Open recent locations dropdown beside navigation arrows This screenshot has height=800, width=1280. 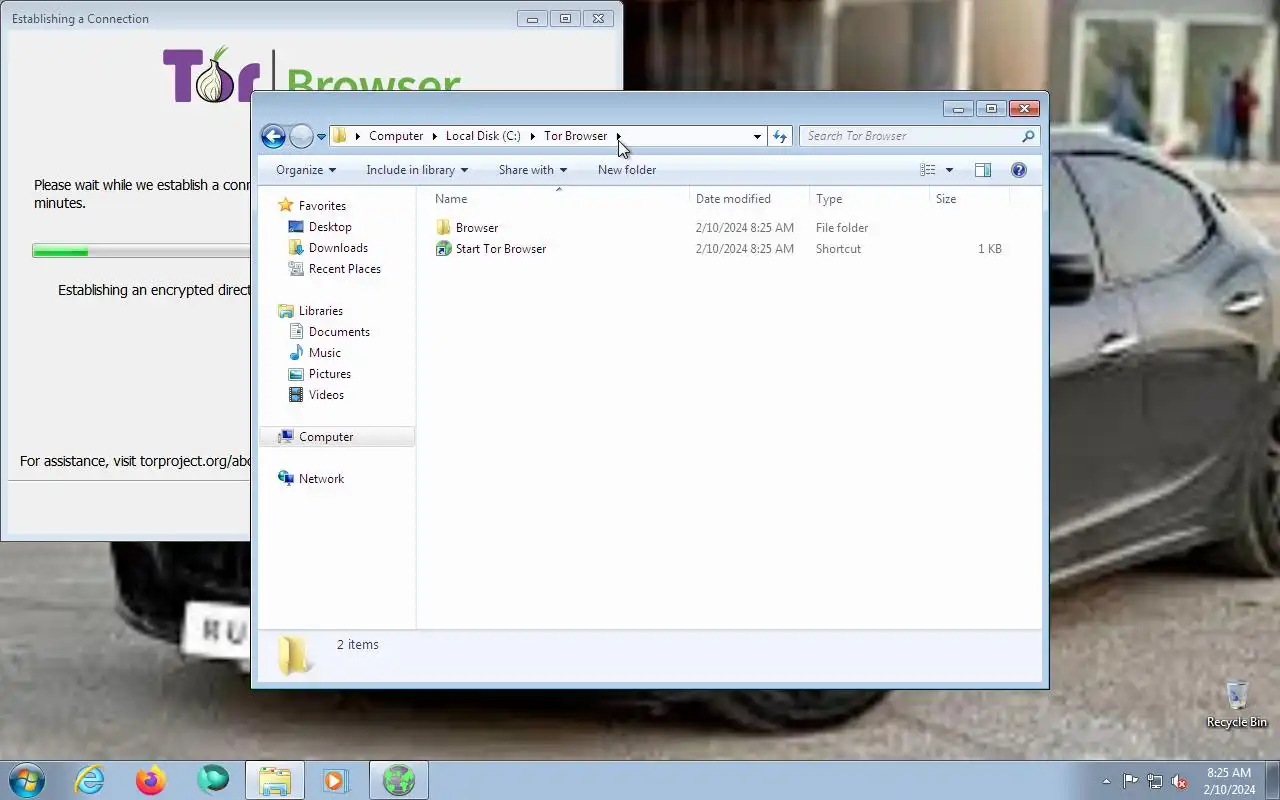click(322, 136)
